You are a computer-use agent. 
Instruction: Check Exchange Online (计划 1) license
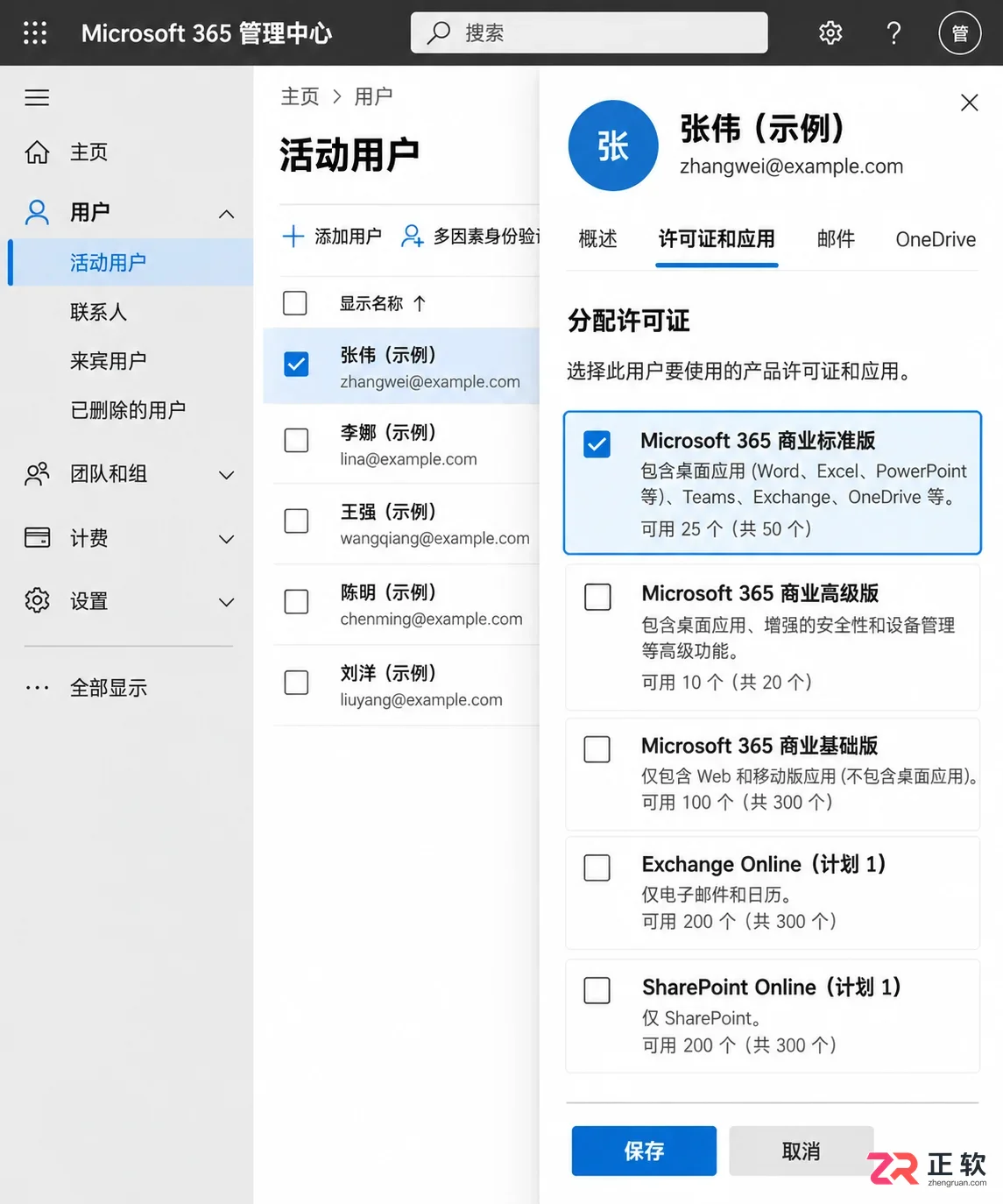click(597, 868)
